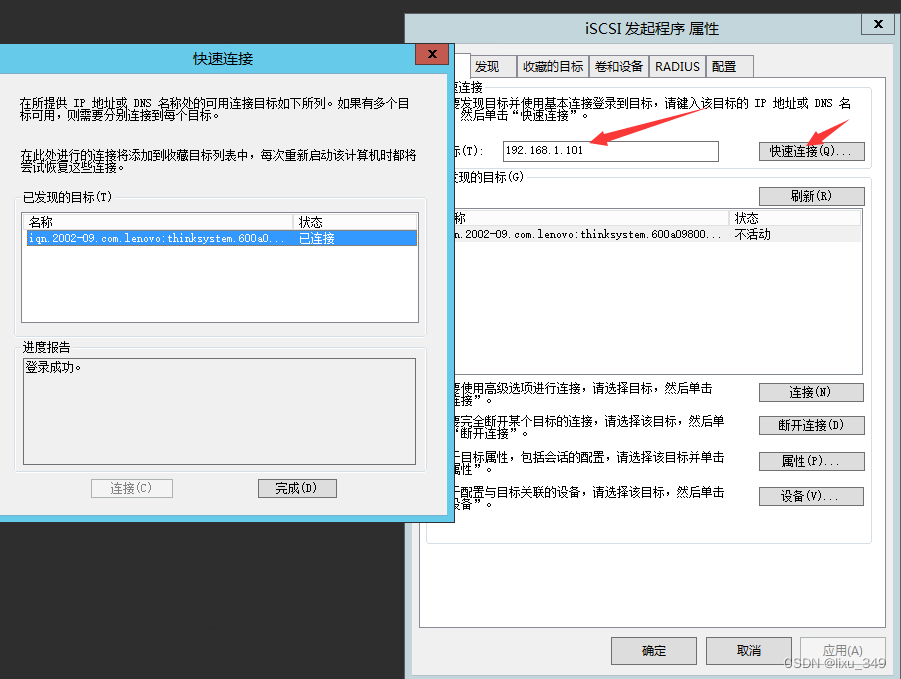Click the 断开连接(D) button
The height and width of the screenshot is (679, 901).
pyautogui.click(x=811, y=425)
